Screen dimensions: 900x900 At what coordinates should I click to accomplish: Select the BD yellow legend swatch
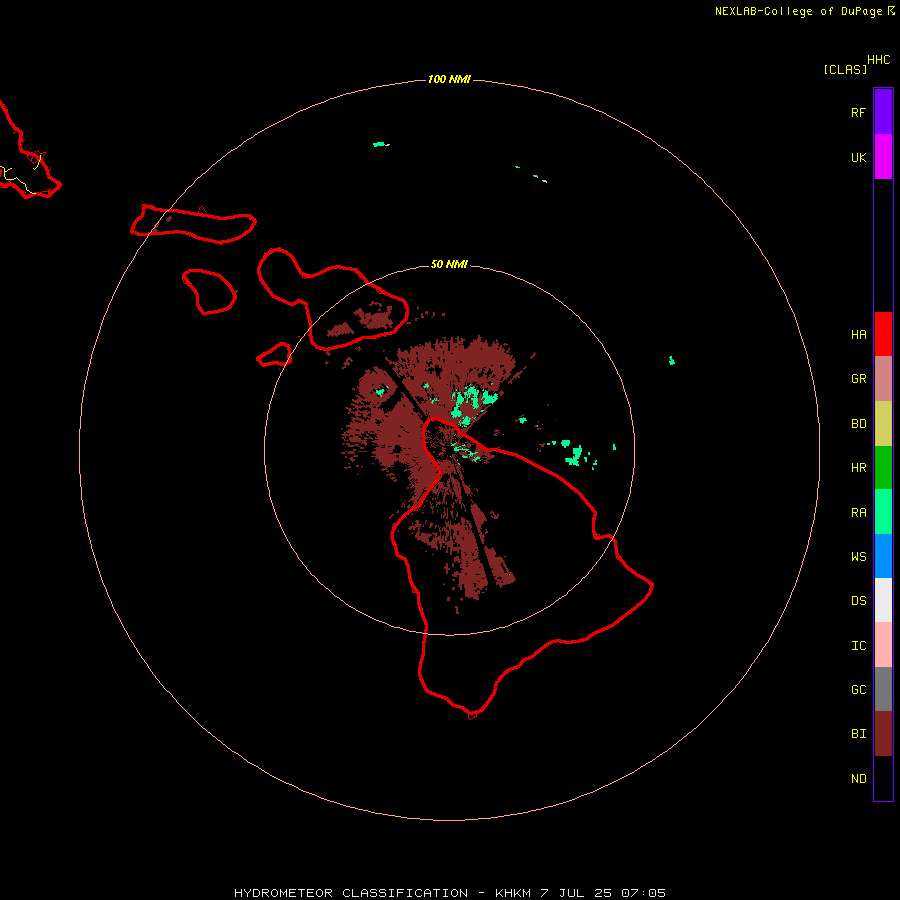[x=883, y=424]
